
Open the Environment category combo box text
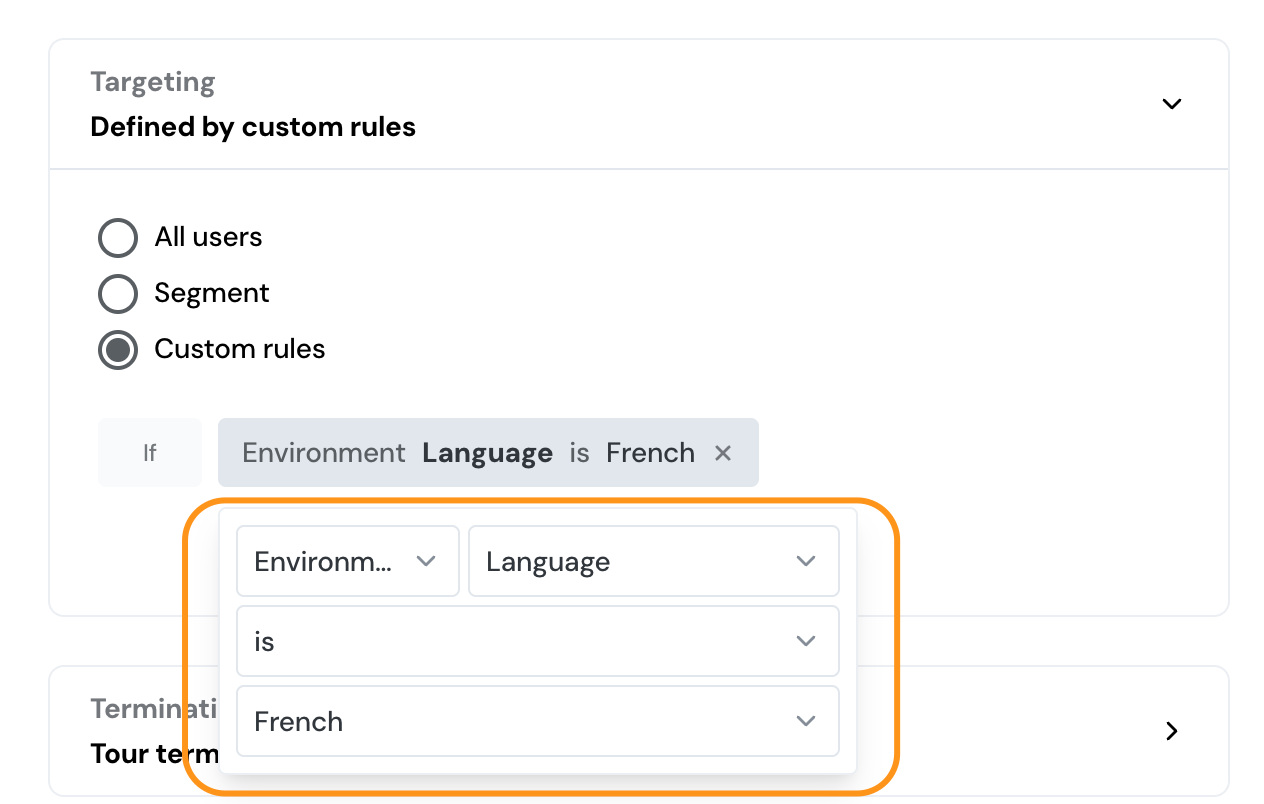click(323, 562)
